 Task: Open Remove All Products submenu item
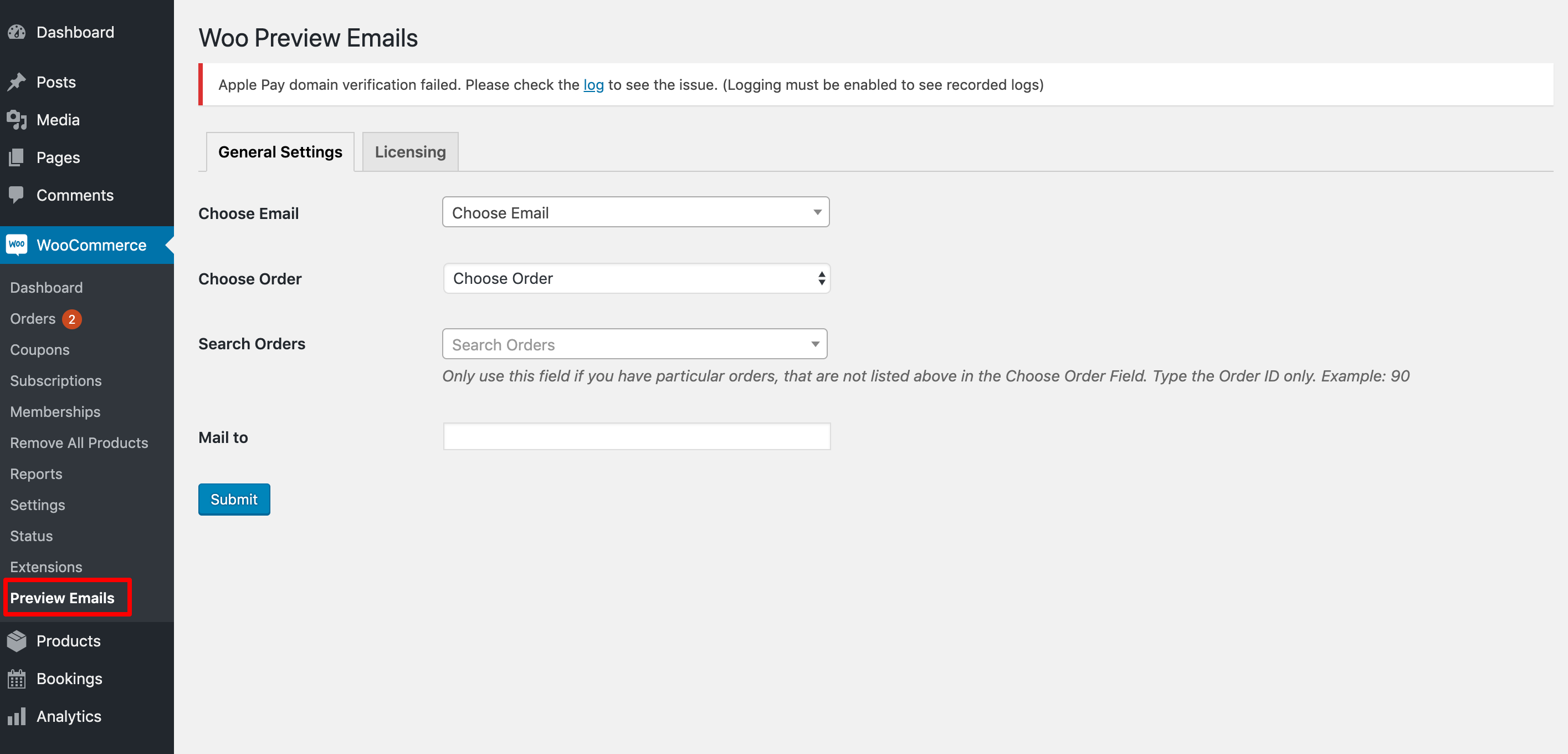(x=79, y=443)
